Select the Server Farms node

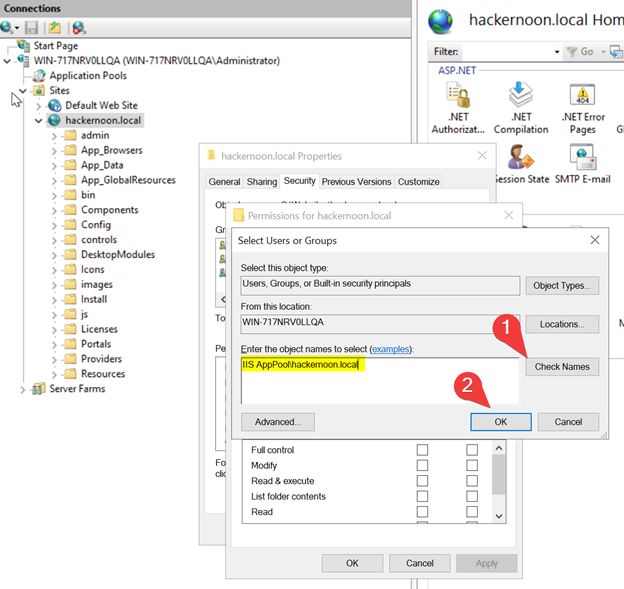77,388
